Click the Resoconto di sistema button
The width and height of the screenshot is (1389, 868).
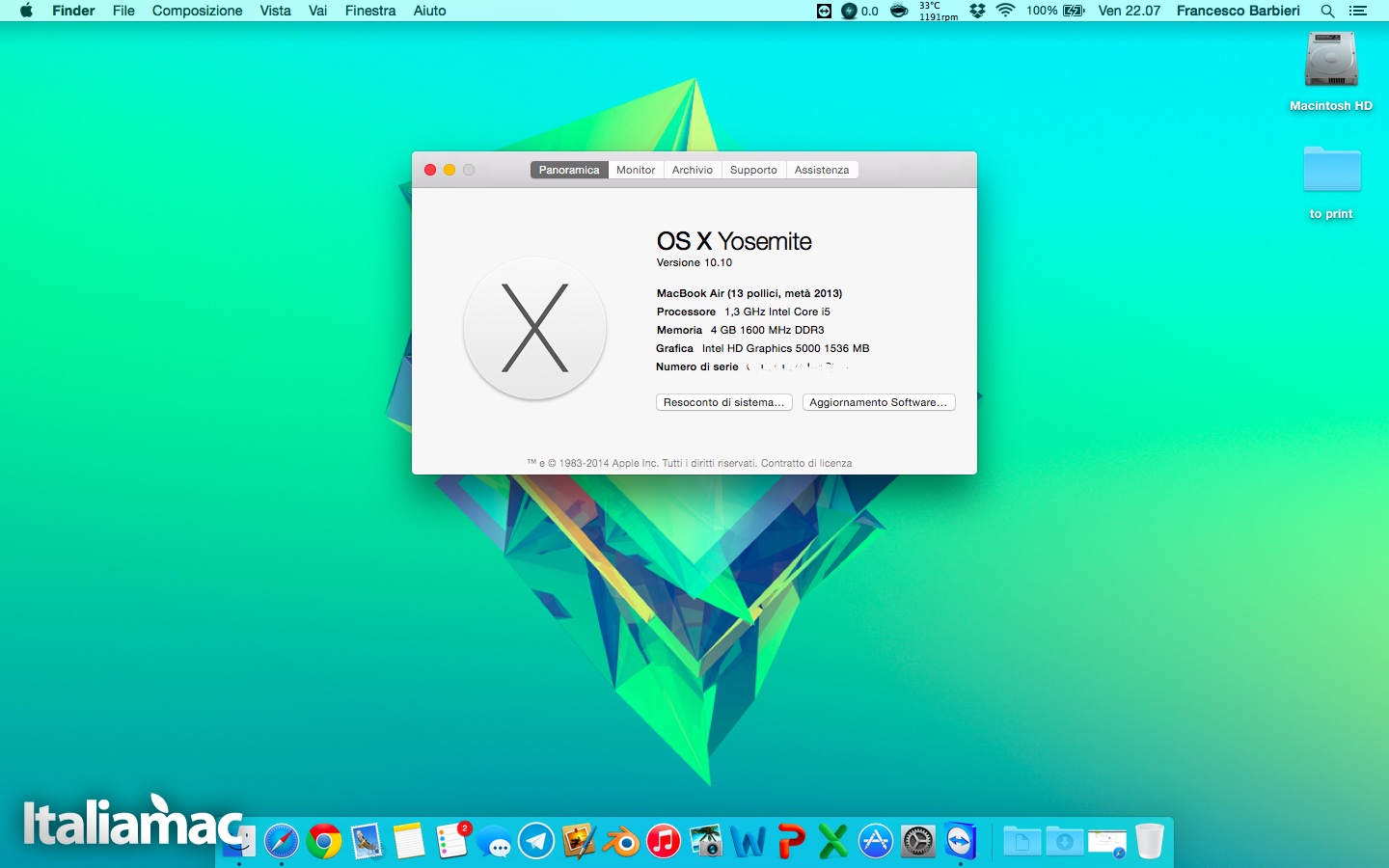point(724,402)
